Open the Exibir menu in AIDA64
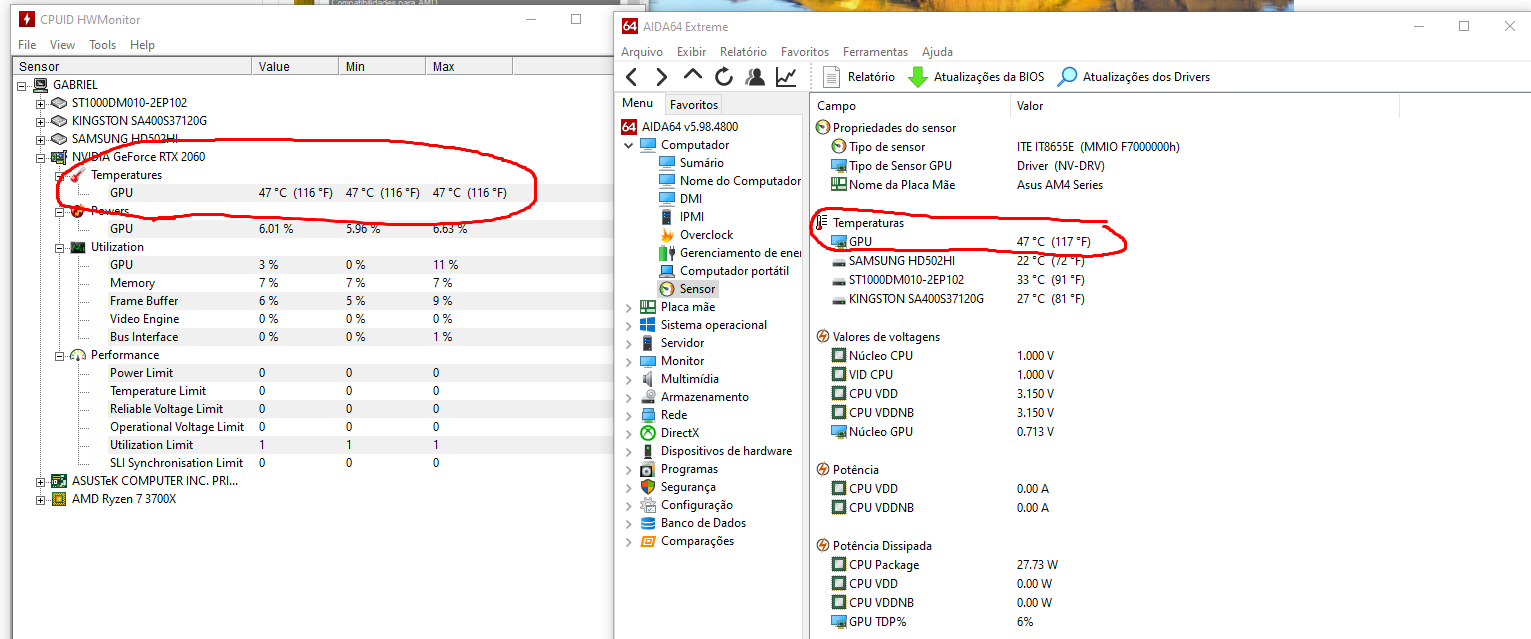Screen dimensions: 1531x639 (x=691, y=52)
